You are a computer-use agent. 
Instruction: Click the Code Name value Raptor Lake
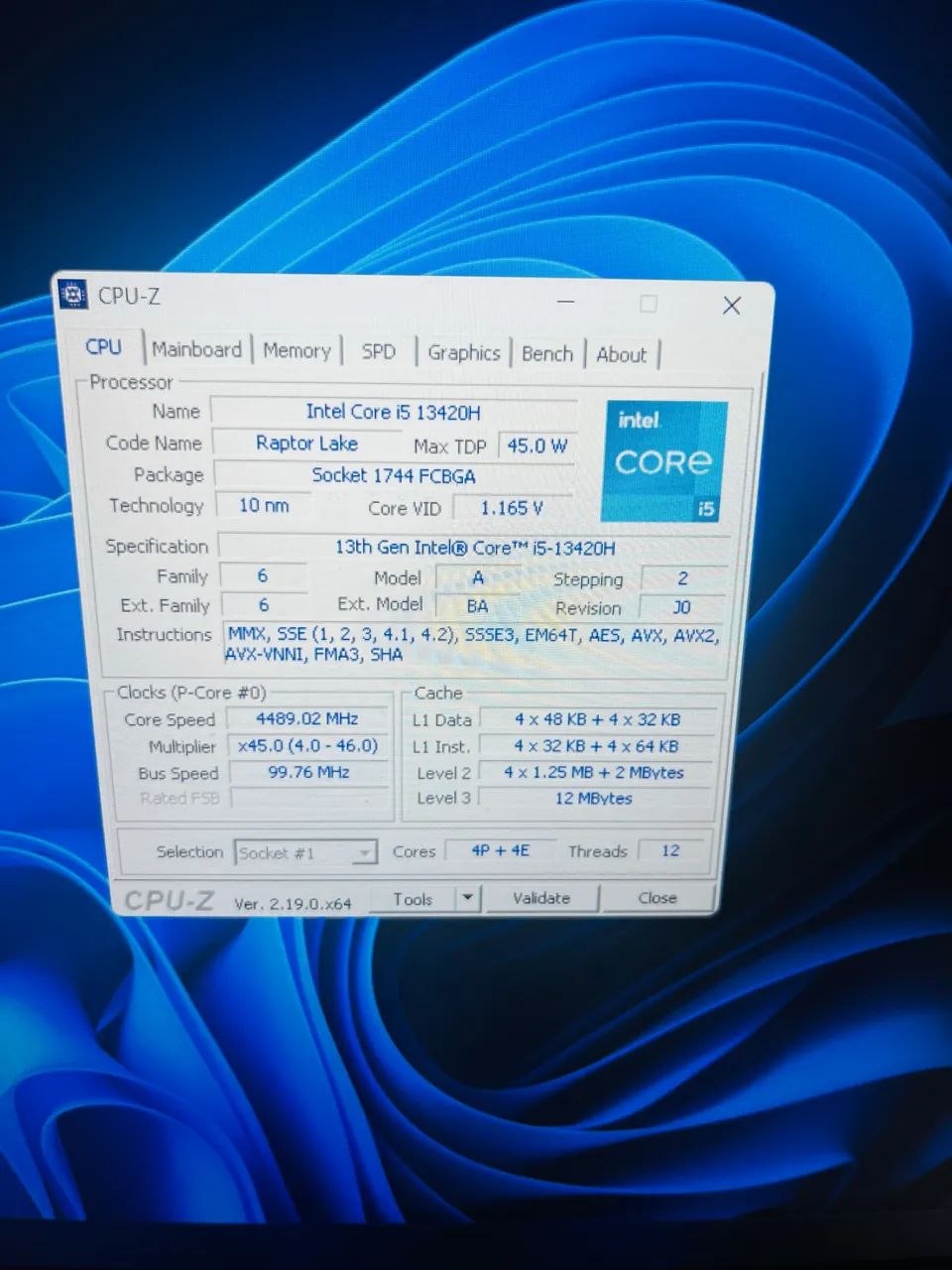coord(306,444)
